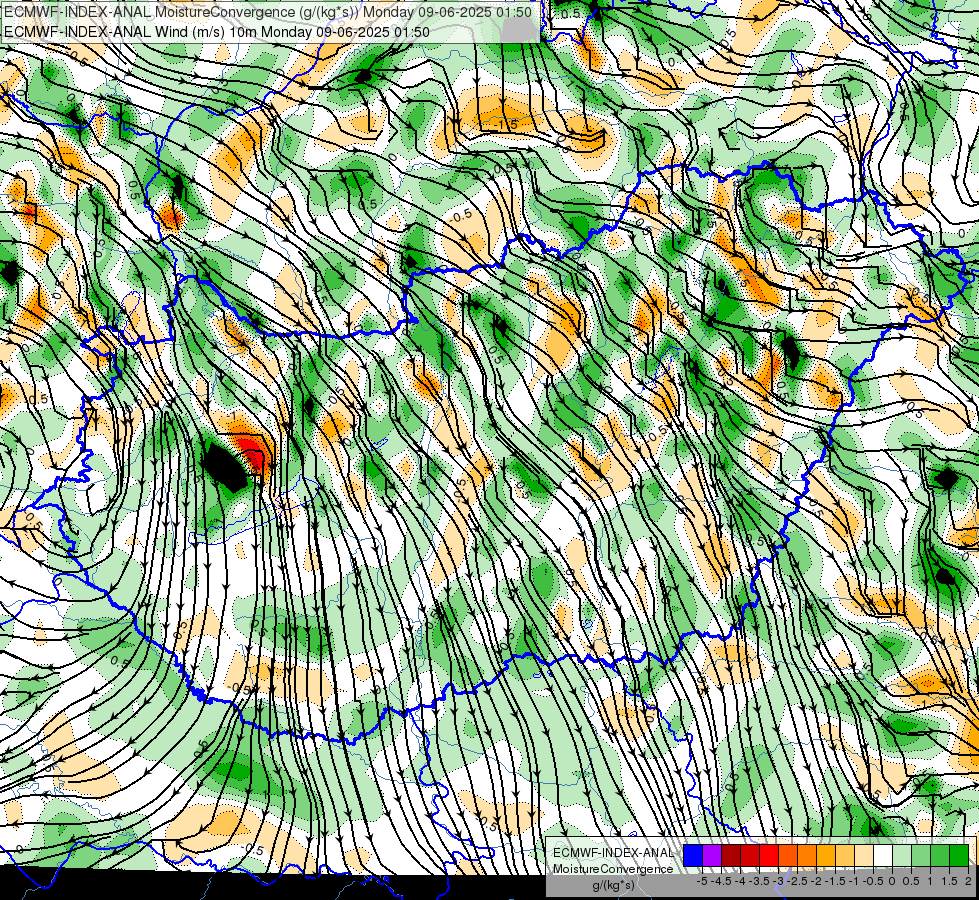Select the maroon swatch between -4.5 and -4
This screenshot has height=900, width=979.
tap(731, 855)
